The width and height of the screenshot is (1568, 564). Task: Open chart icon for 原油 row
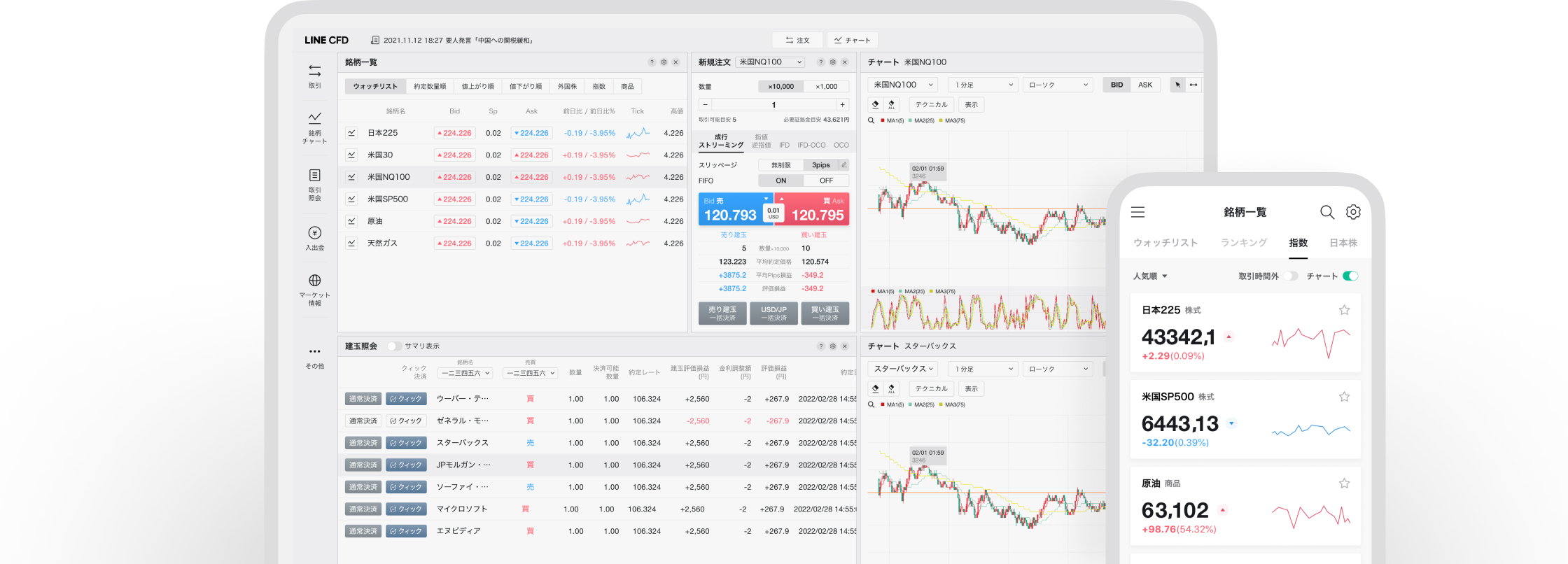tap(351, 221)
